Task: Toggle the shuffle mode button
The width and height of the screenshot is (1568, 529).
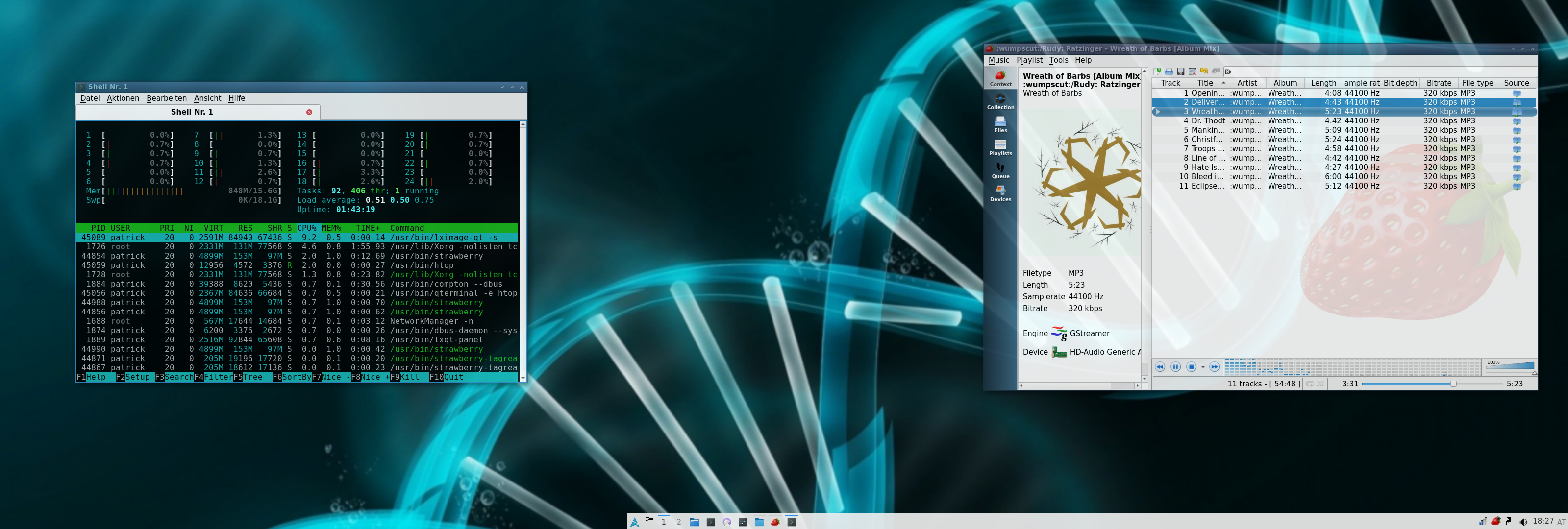Action: click(x=1320, y=384)
